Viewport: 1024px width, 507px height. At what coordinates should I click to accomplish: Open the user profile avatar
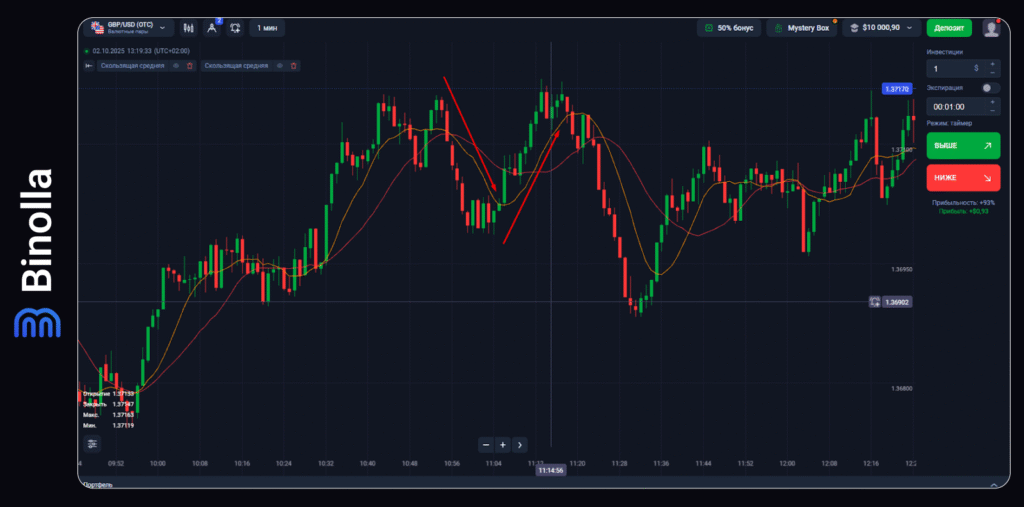point(990,28)
